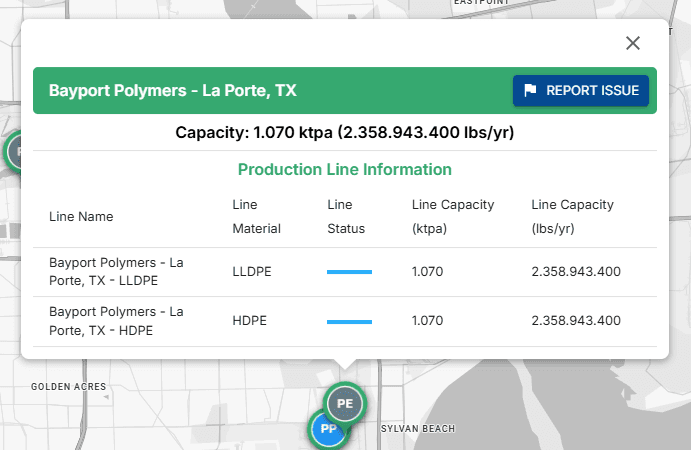Viewport: 691px width, 450px height.
Task: Click the Line Name column header
Action: 81,216
